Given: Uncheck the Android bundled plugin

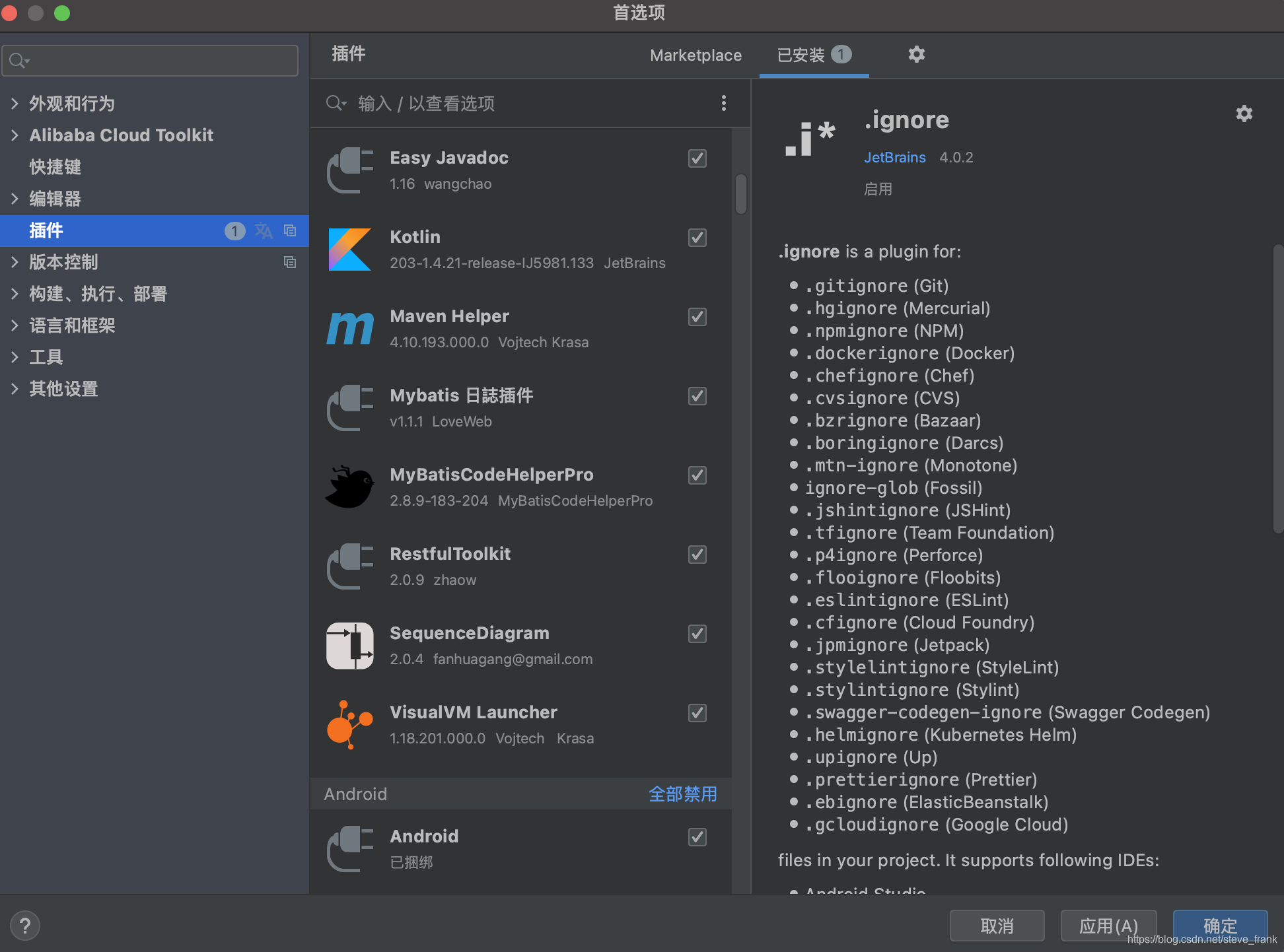Looking at the screenshot, I should click(697, 837).
